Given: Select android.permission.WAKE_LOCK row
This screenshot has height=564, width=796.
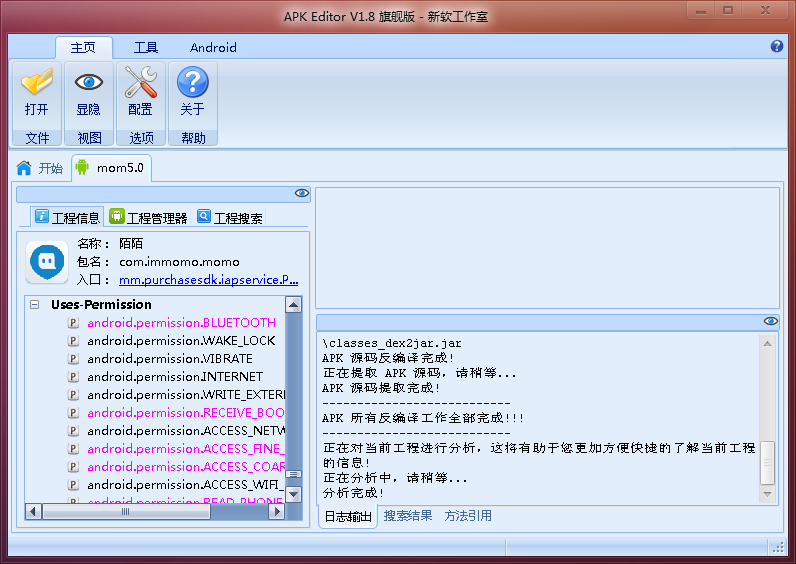Looking at the screenshot, I should click(x=181, y=341).
